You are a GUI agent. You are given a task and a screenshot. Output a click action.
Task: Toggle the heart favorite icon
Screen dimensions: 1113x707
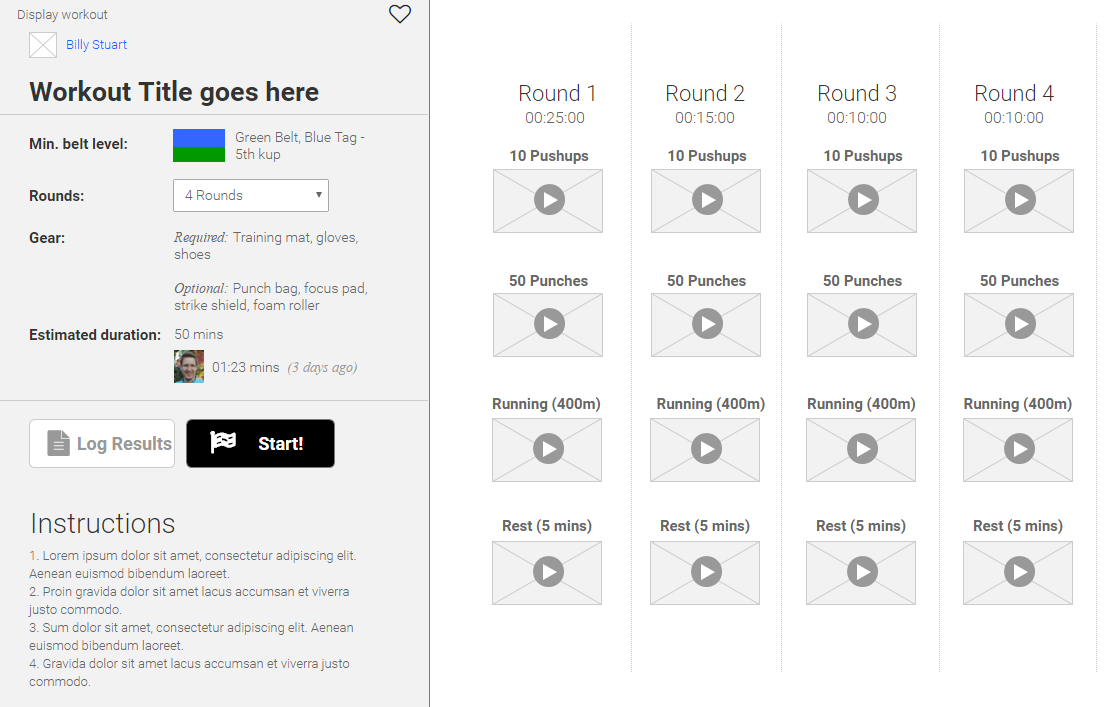pos(400,14)
